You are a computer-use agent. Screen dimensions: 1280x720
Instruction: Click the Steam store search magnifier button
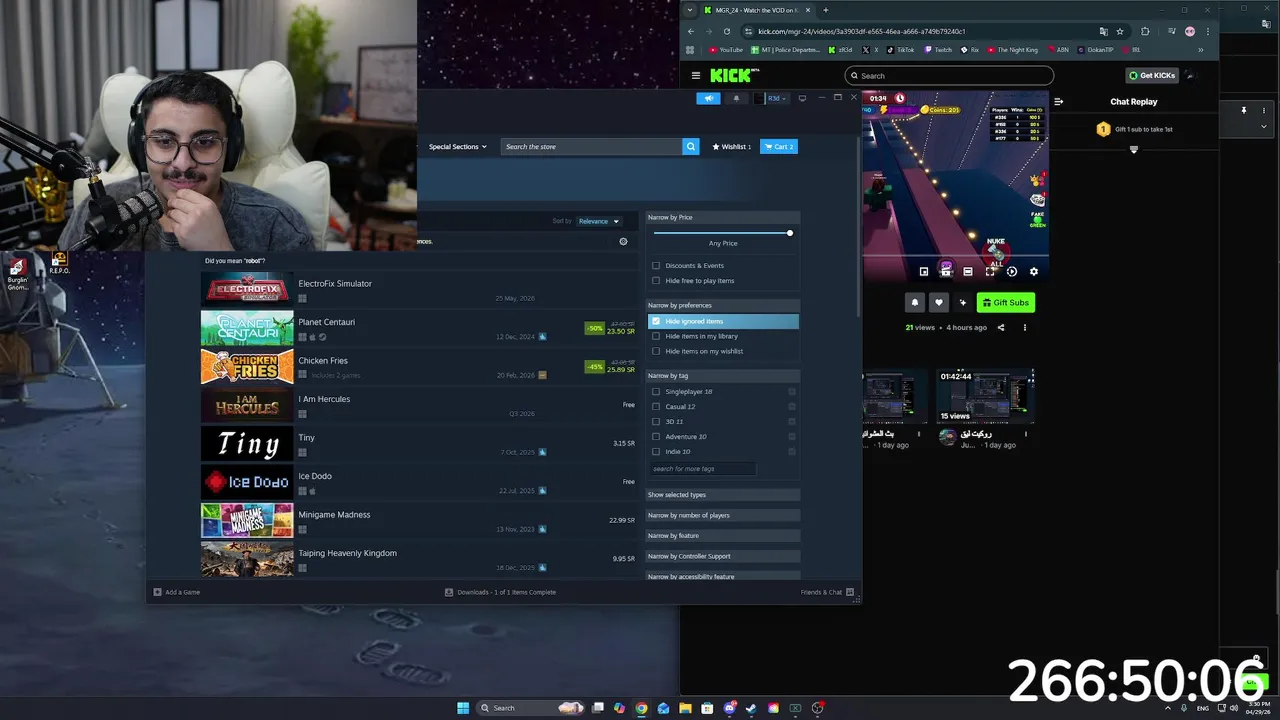click(x=690, y=146)
